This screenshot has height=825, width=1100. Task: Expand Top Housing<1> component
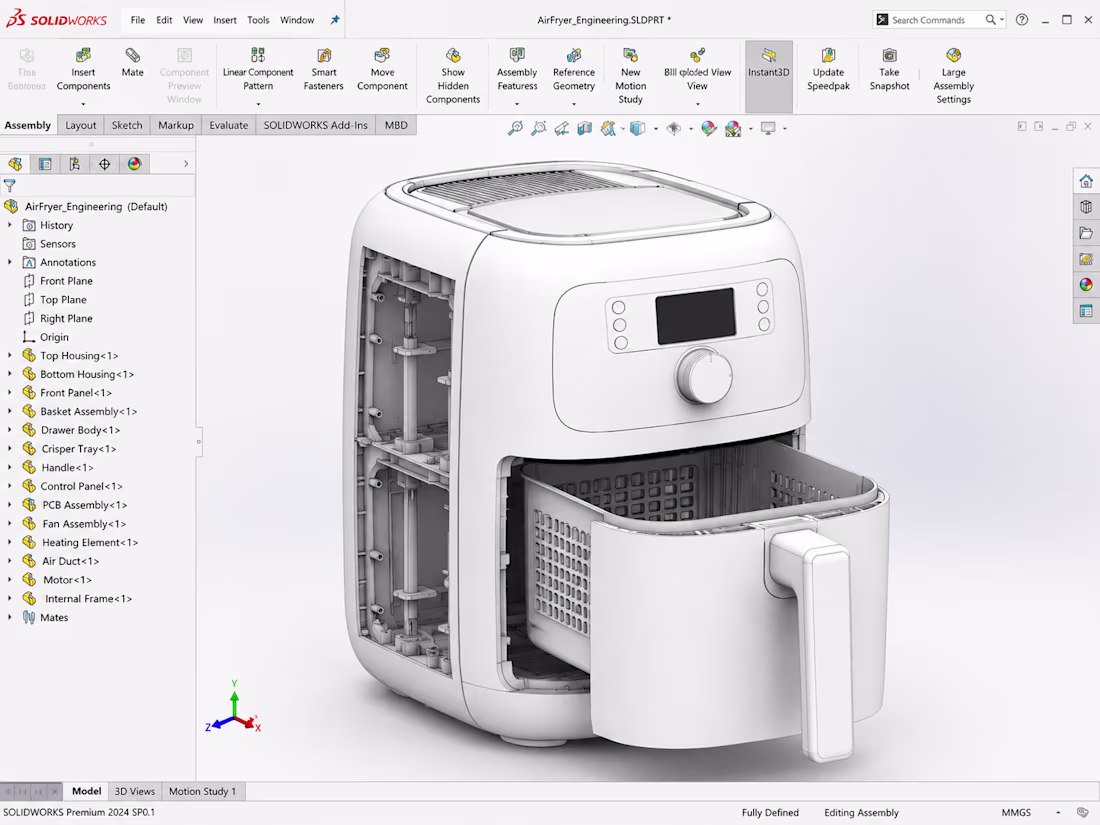(10, 356)
